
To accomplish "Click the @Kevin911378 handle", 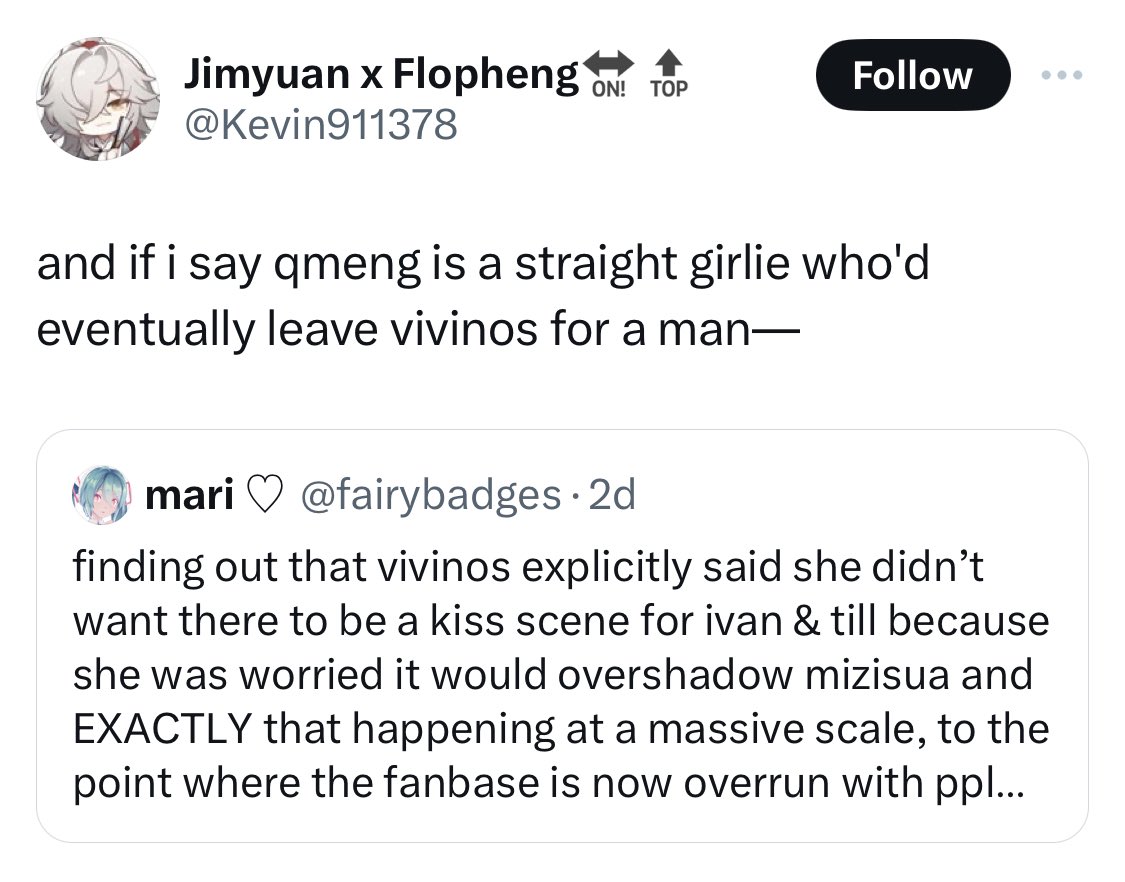I will [321, 124].
